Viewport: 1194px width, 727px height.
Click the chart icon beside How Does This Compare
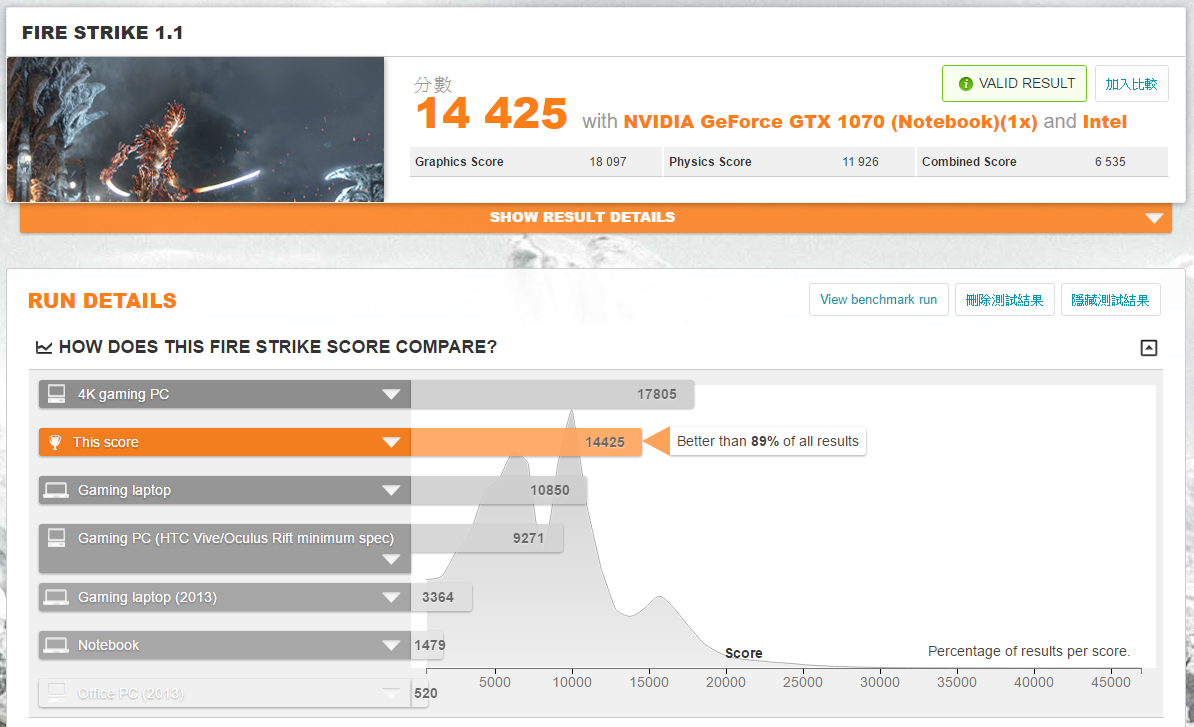(44, 348)
